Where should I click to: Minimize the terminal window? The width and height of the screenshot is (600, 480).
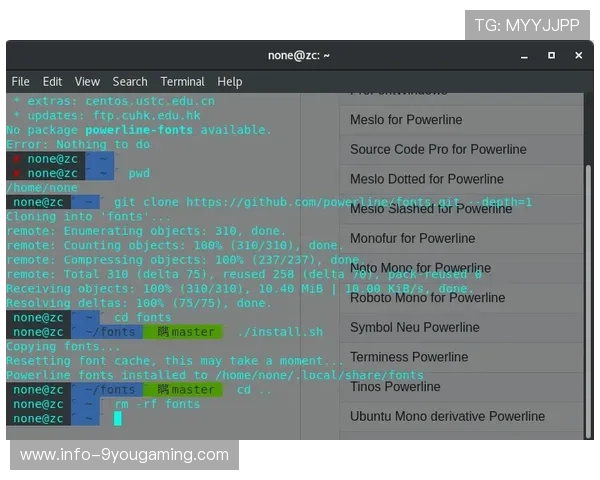pos(524,55)
